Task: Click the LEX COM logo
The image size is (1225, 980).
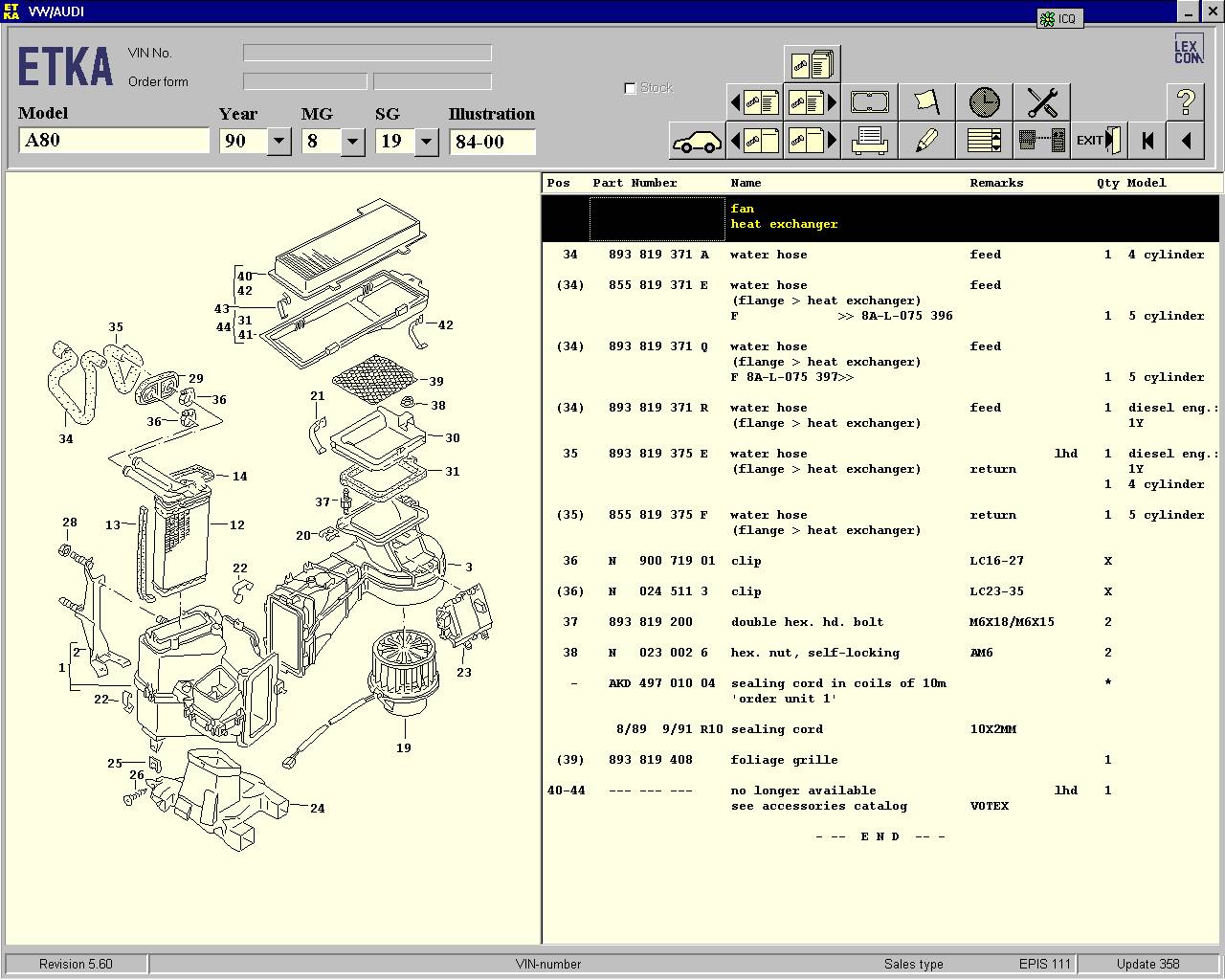Action: tap(1188, 50)
